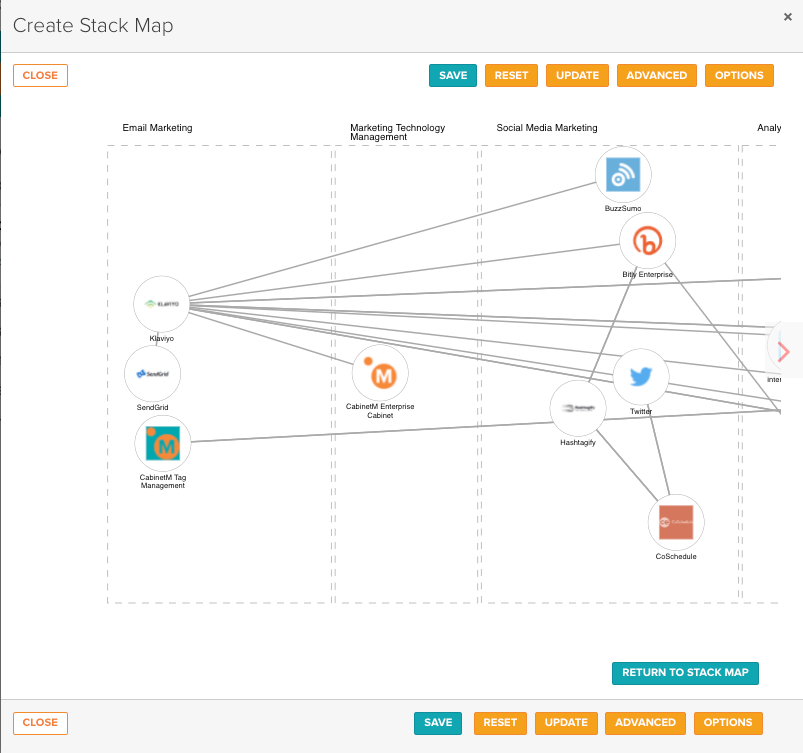The height and width of the screenshot is (753, 803).
Task: Click the bottom UPDATE button
Action: [566, 723]
